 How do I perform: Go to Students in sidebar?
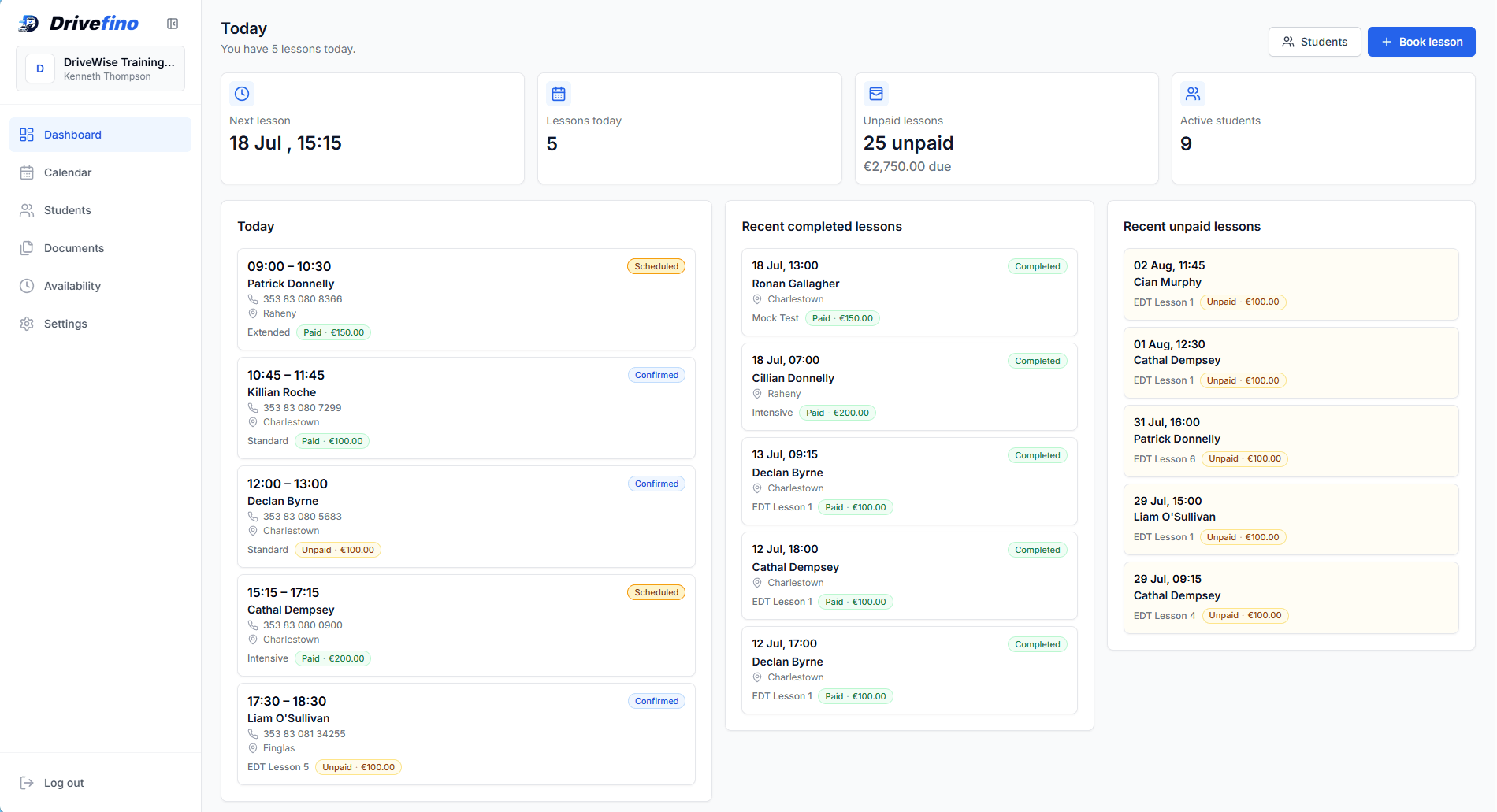(100, 210)
